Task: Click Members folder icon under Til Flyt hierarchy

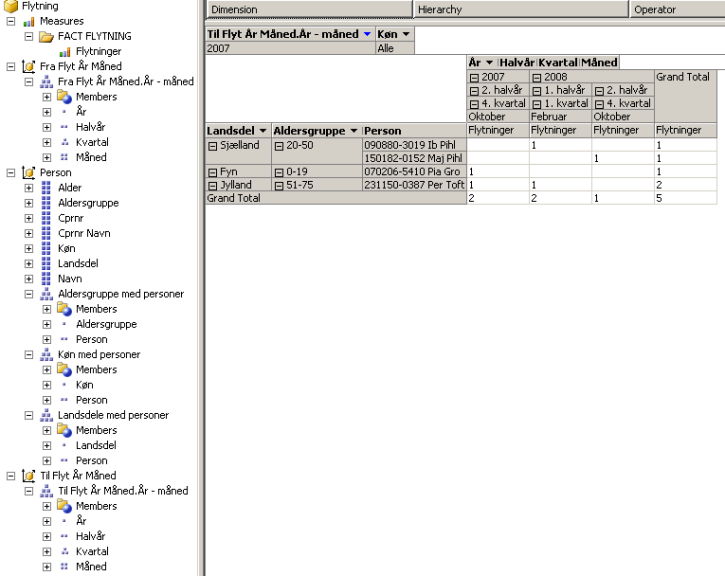Action: click(x=64, y=506)
